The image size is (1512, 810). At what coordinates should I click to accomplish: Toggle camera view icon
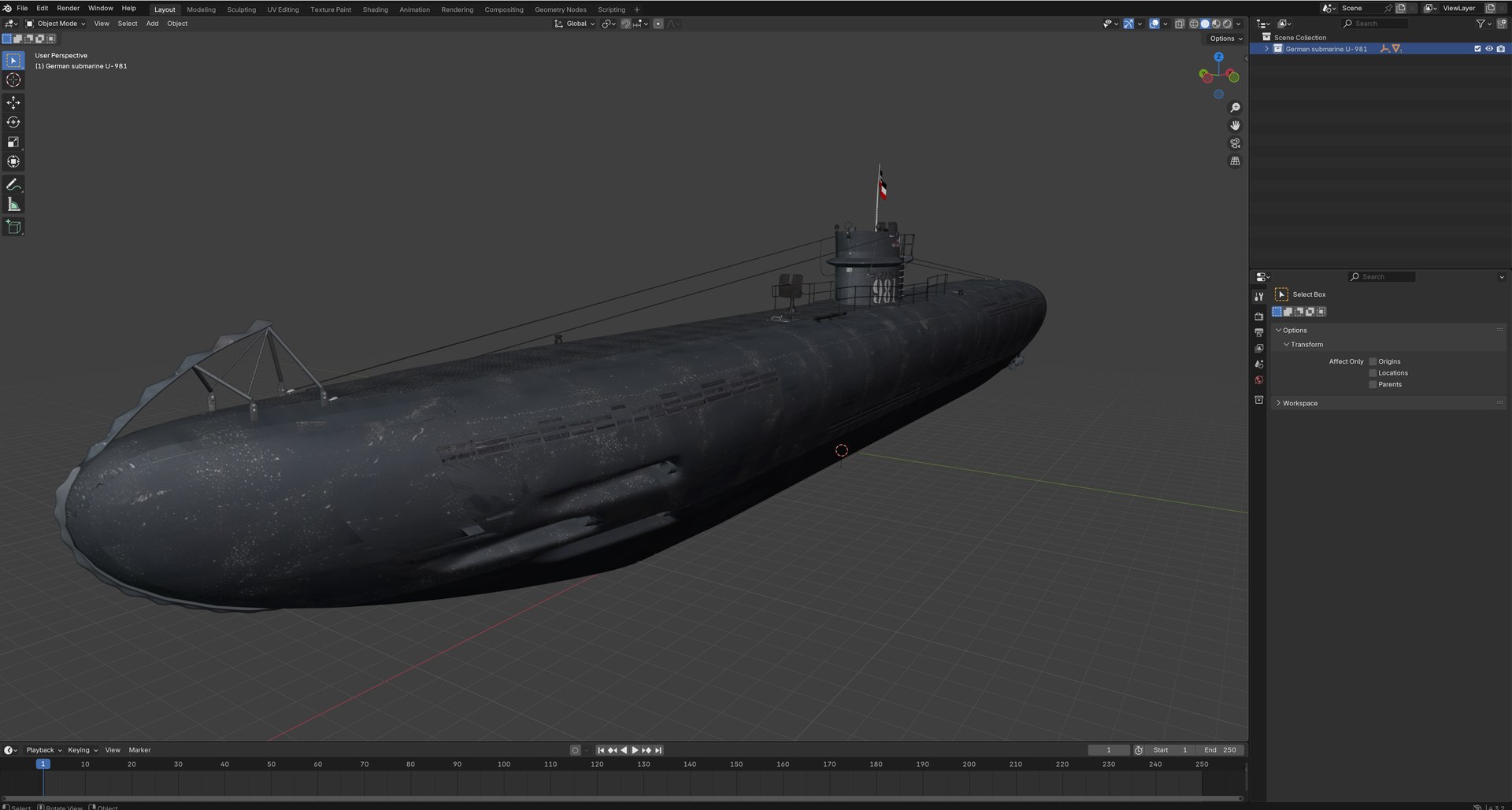coord(1235,143)
